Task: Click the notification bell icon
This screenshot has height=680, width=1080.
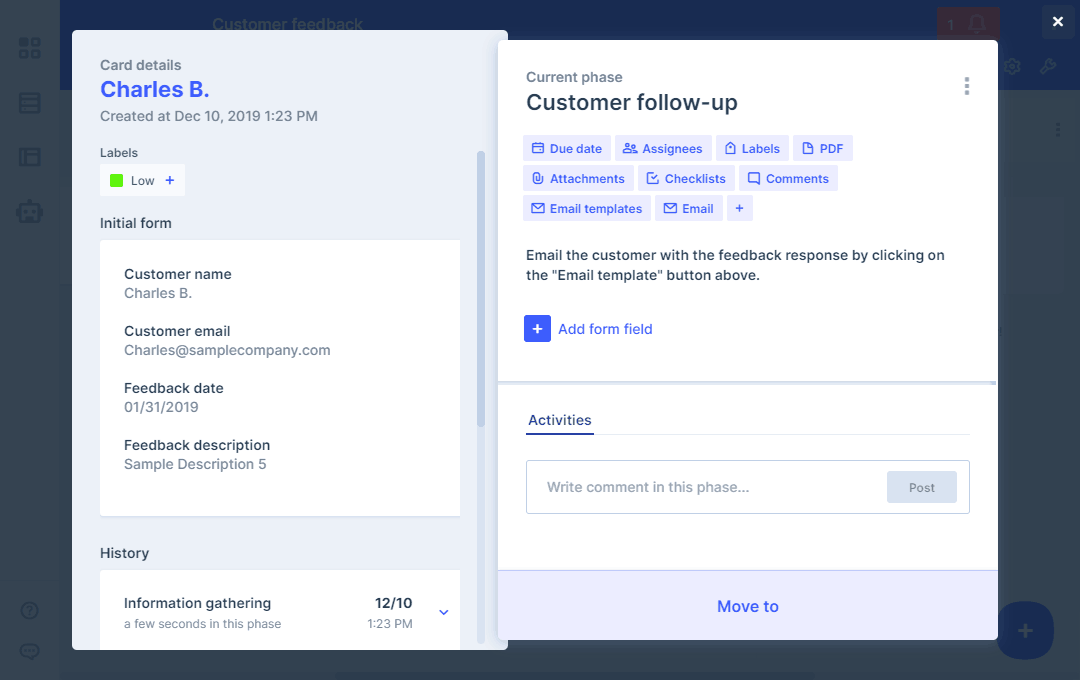Action: [977, 25]
